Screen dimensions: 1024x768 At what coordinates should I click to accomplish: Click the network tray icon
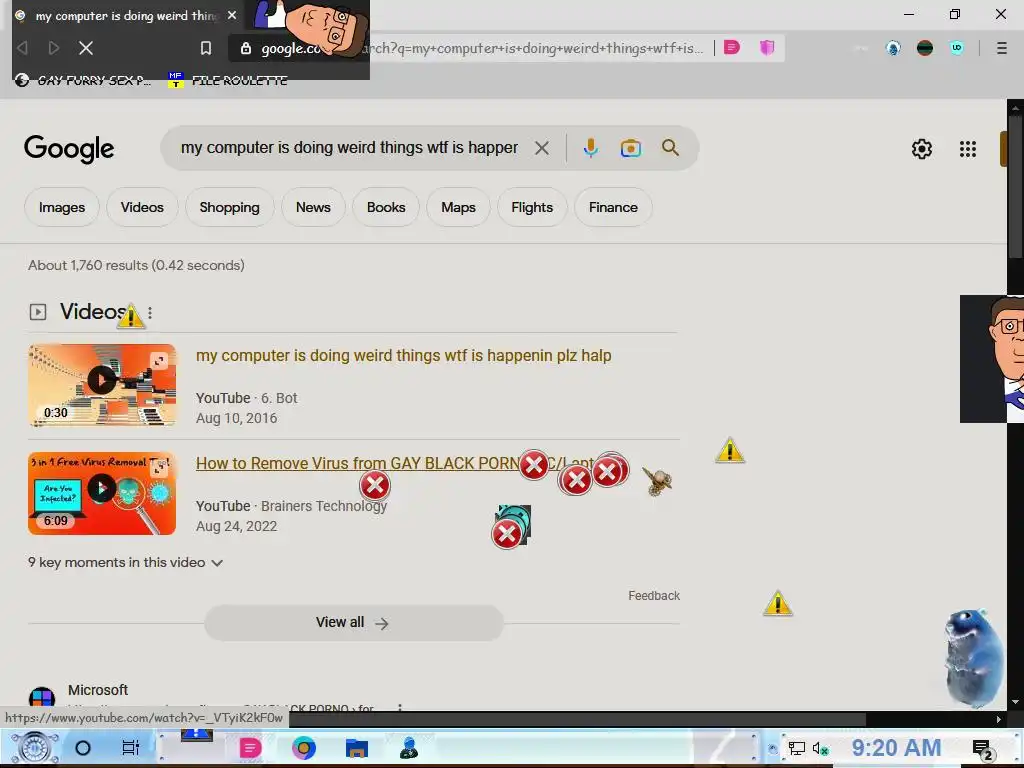(x=796, y=748)
